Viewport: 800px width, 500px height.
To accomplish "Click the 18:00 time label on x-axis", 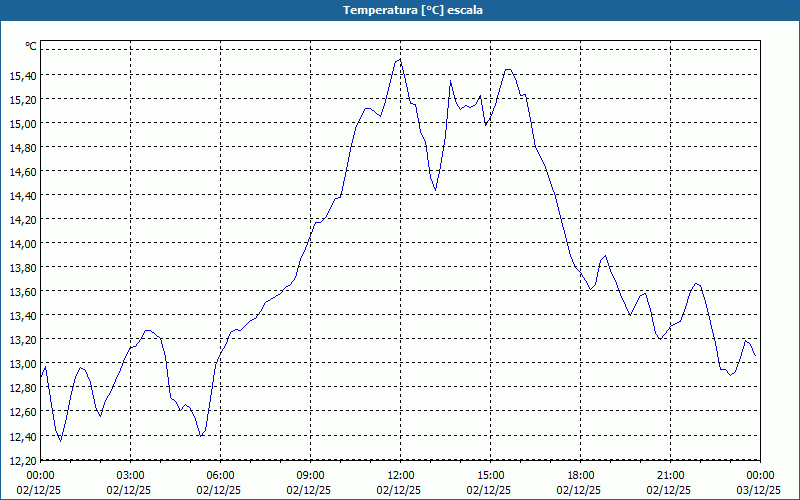I will pos(580,475).
